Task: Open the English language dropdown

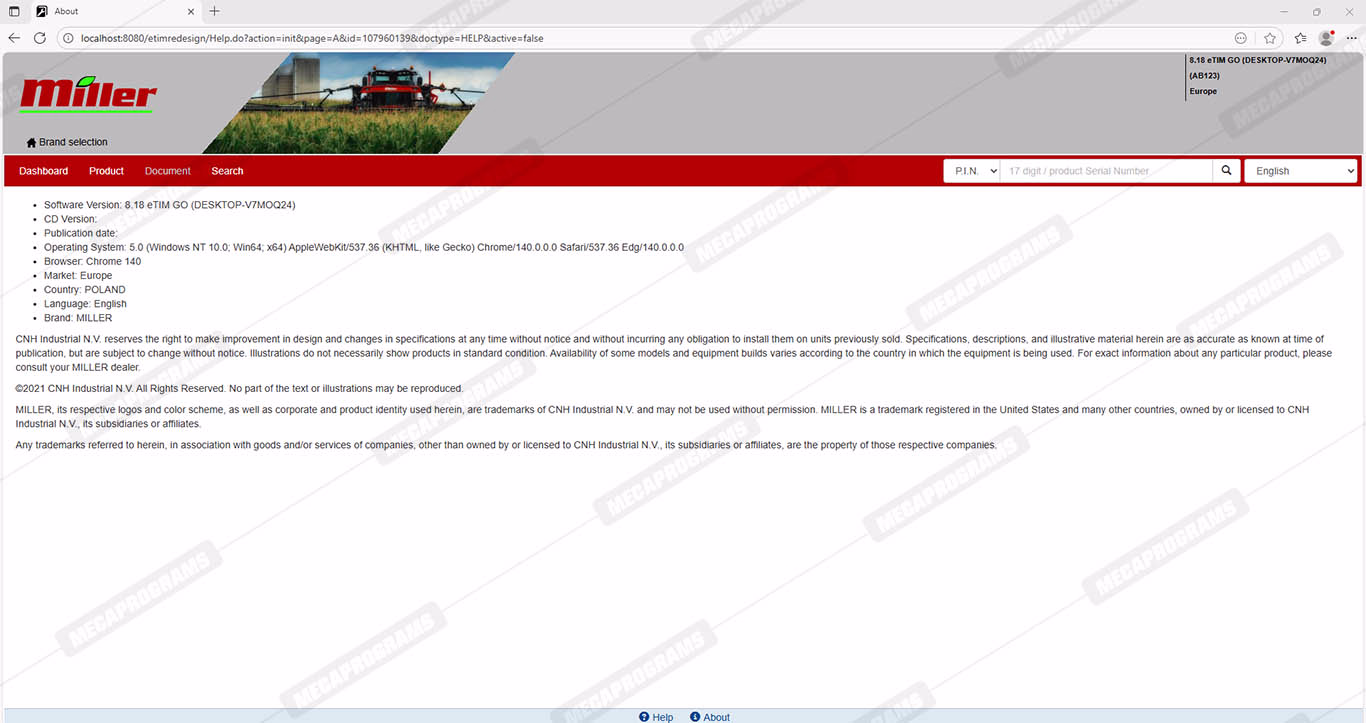Action: [x=1300, y=171]
